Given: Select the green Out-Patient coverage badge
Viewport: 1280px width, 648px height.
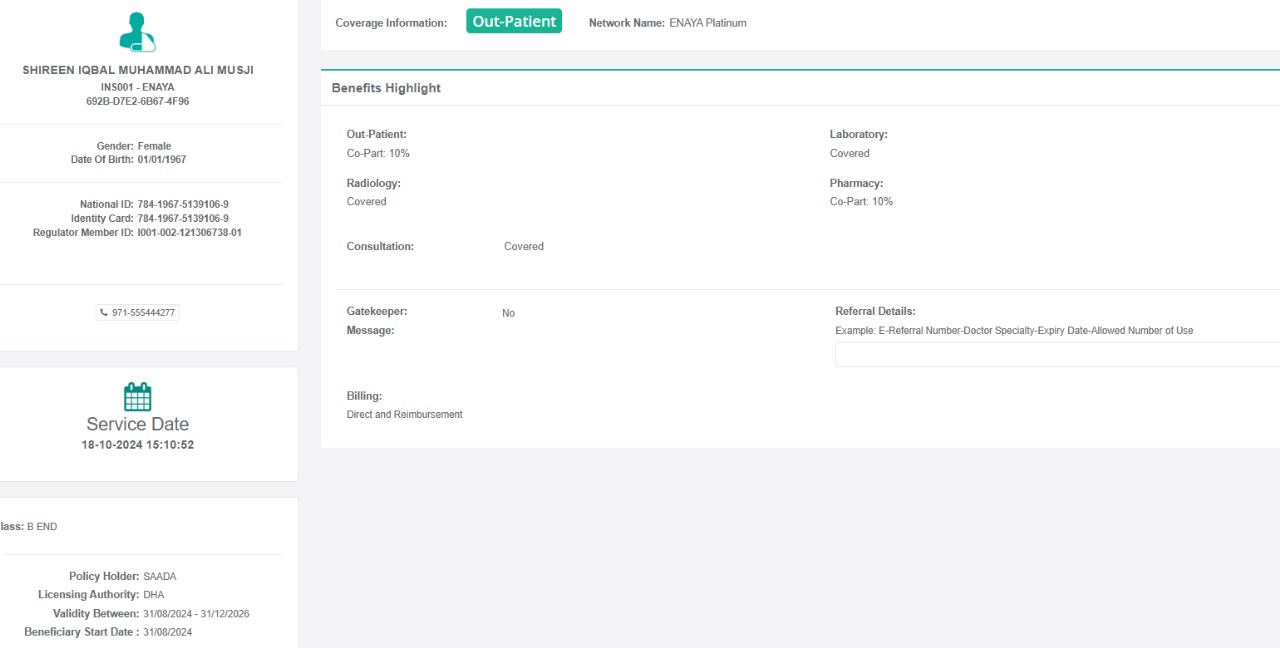Looking at the screenshot, I should [513, 21].
